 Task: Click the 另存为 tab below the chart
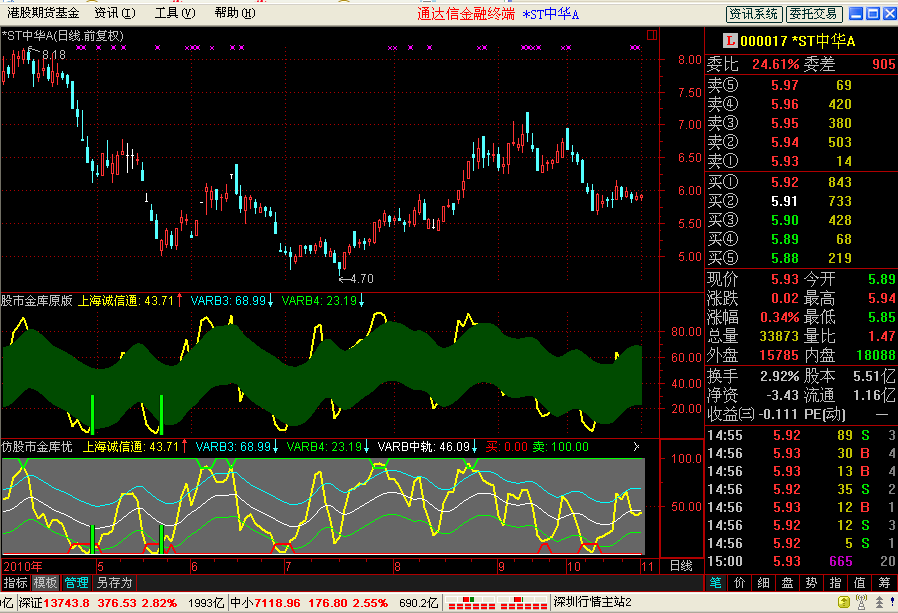(114, 583)
